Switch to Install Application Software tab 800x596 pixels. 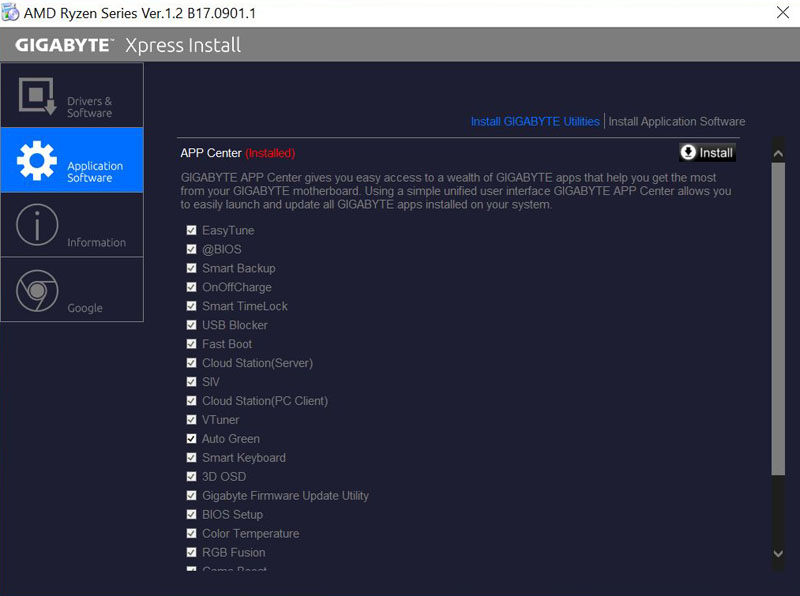677,121
